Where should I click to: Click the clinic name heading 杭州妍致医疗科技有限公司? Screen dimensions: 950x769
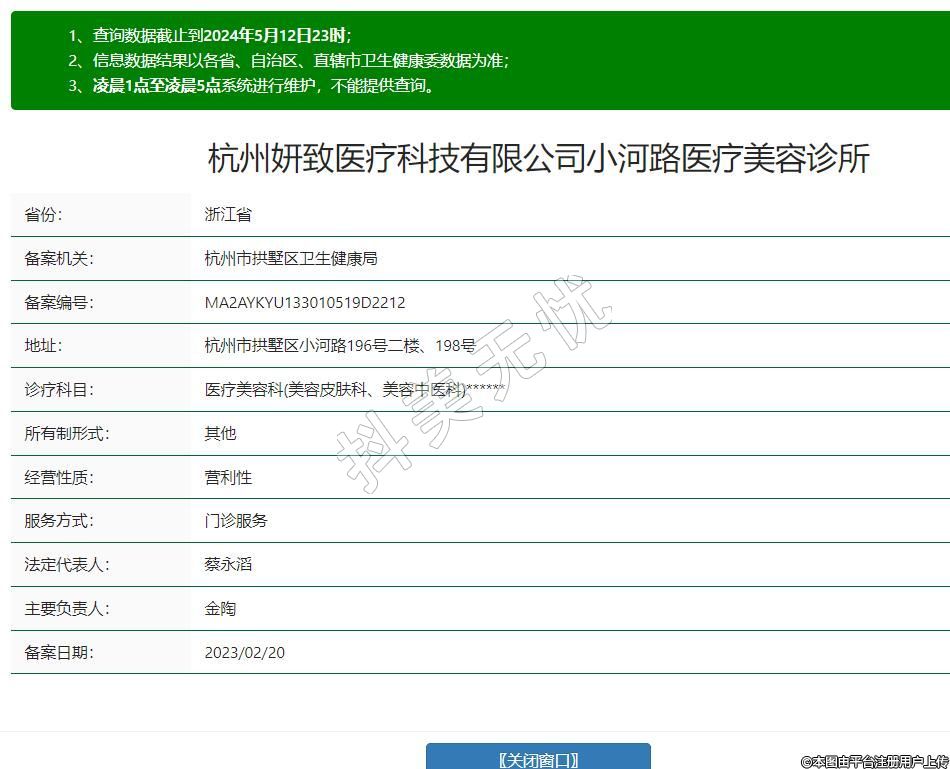pyautogui.click(x=538, y=159)
